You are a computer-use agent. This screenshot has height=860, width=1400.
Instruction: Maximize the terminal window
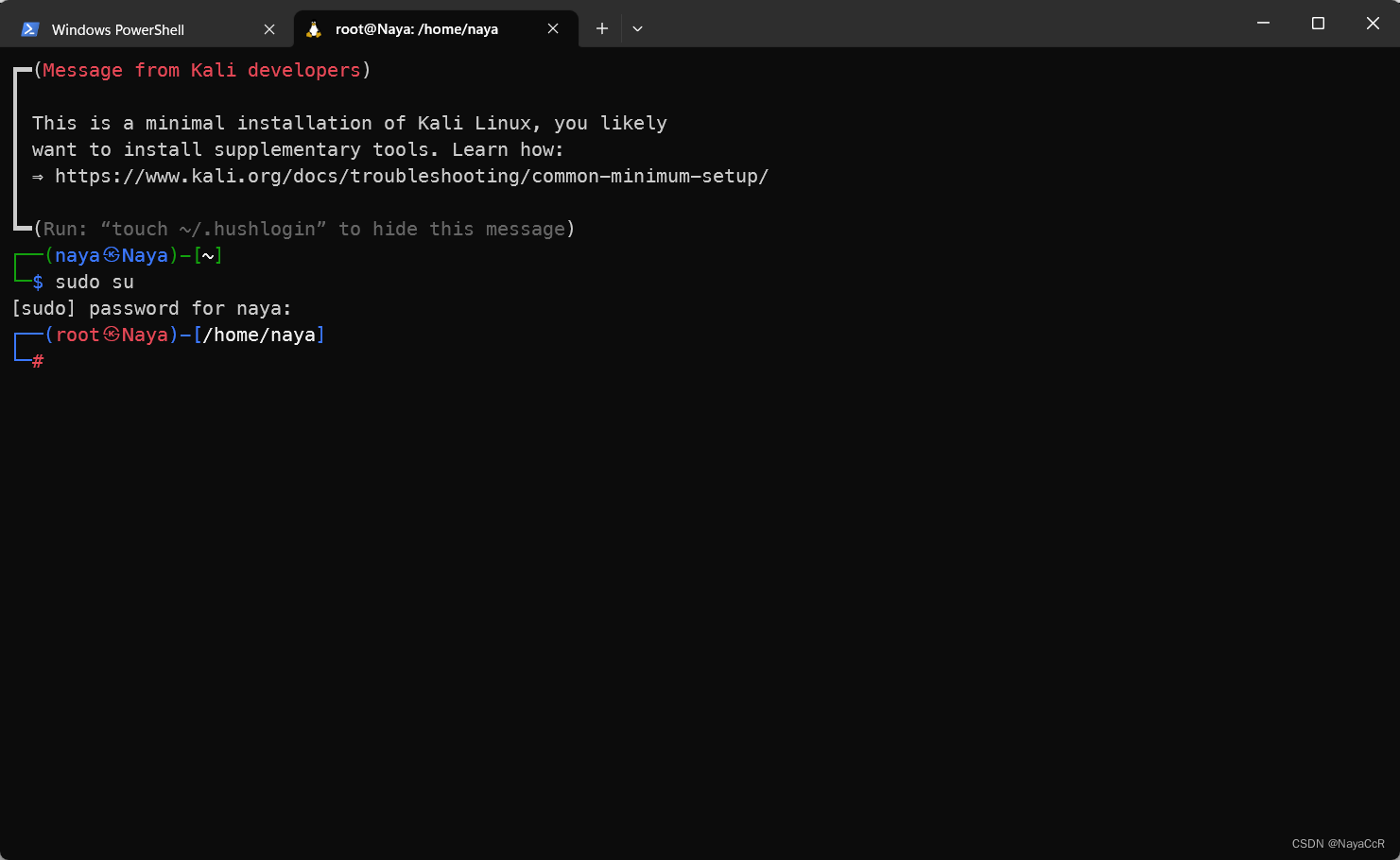(x=1318, y=23)
